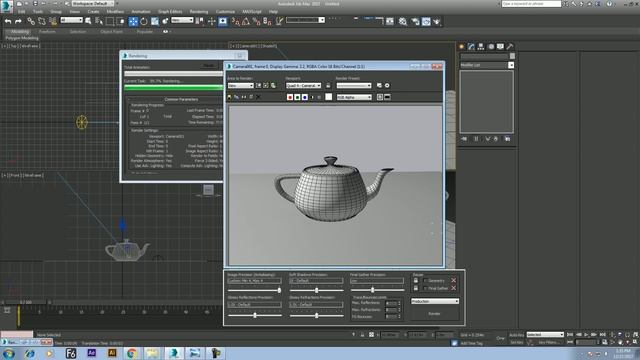
Task: Toggle the blue channel button
Action: click(304, 97)
